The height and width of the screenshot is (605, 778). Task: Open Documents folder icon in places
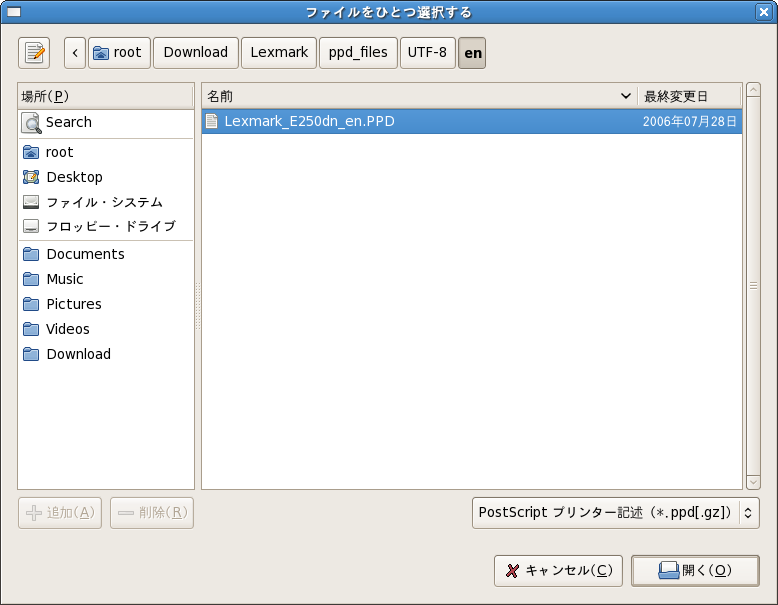click(x=31, y=254)
